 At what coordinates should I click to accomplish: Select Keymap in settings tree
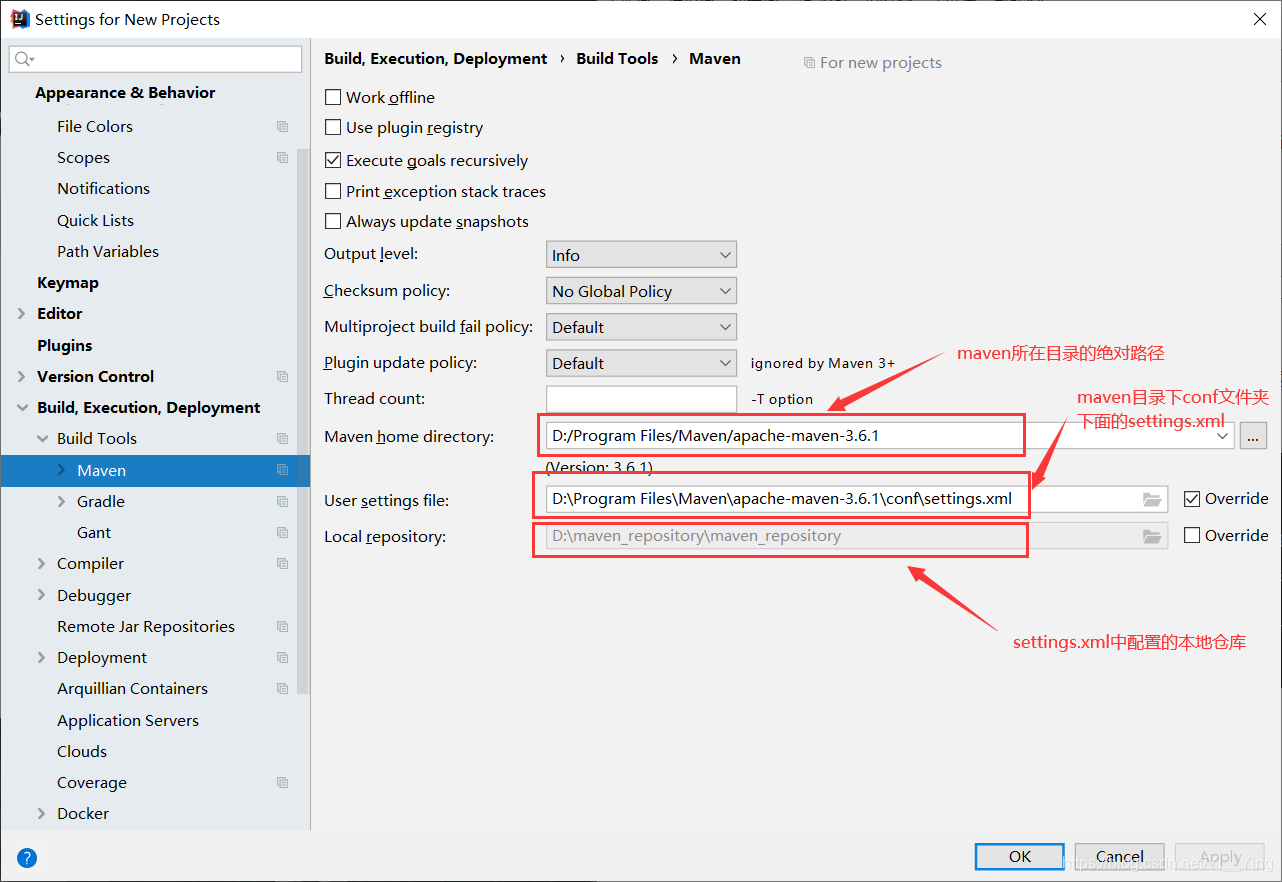[68, 283]
